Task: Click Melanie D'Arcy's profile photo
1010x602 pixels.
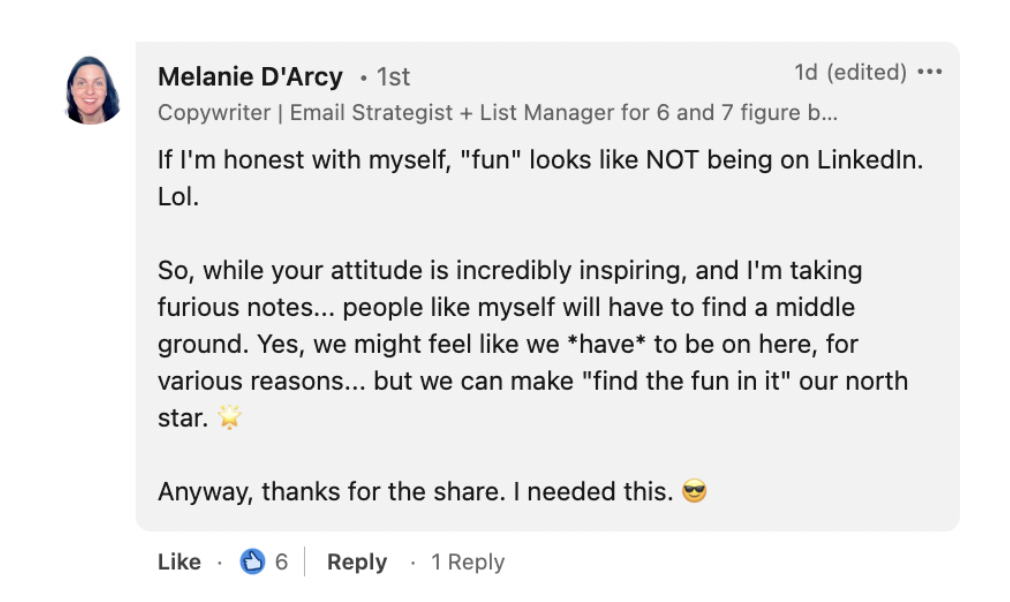Action: [x=93, y=90]
